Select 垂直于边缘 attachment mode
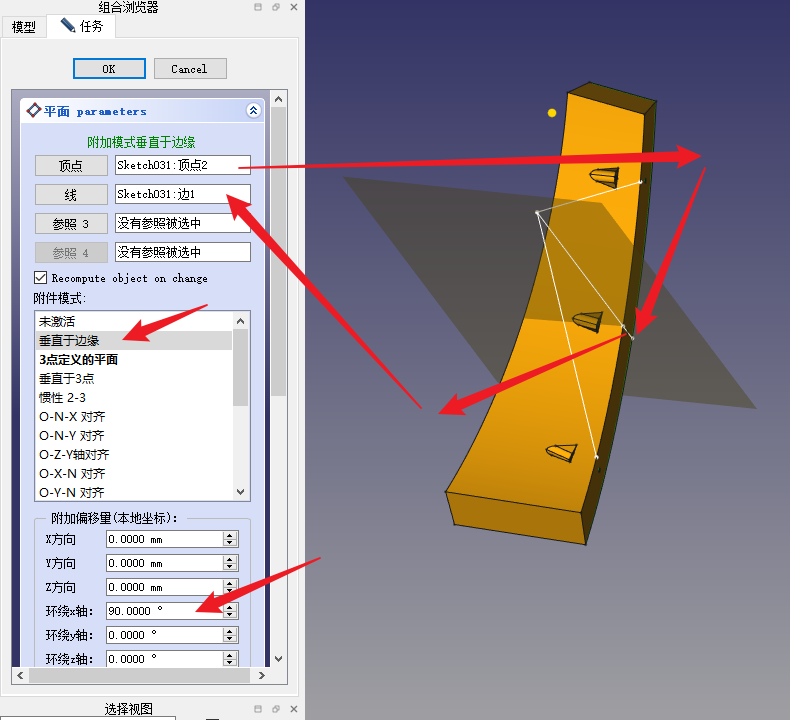 point(134,341)
